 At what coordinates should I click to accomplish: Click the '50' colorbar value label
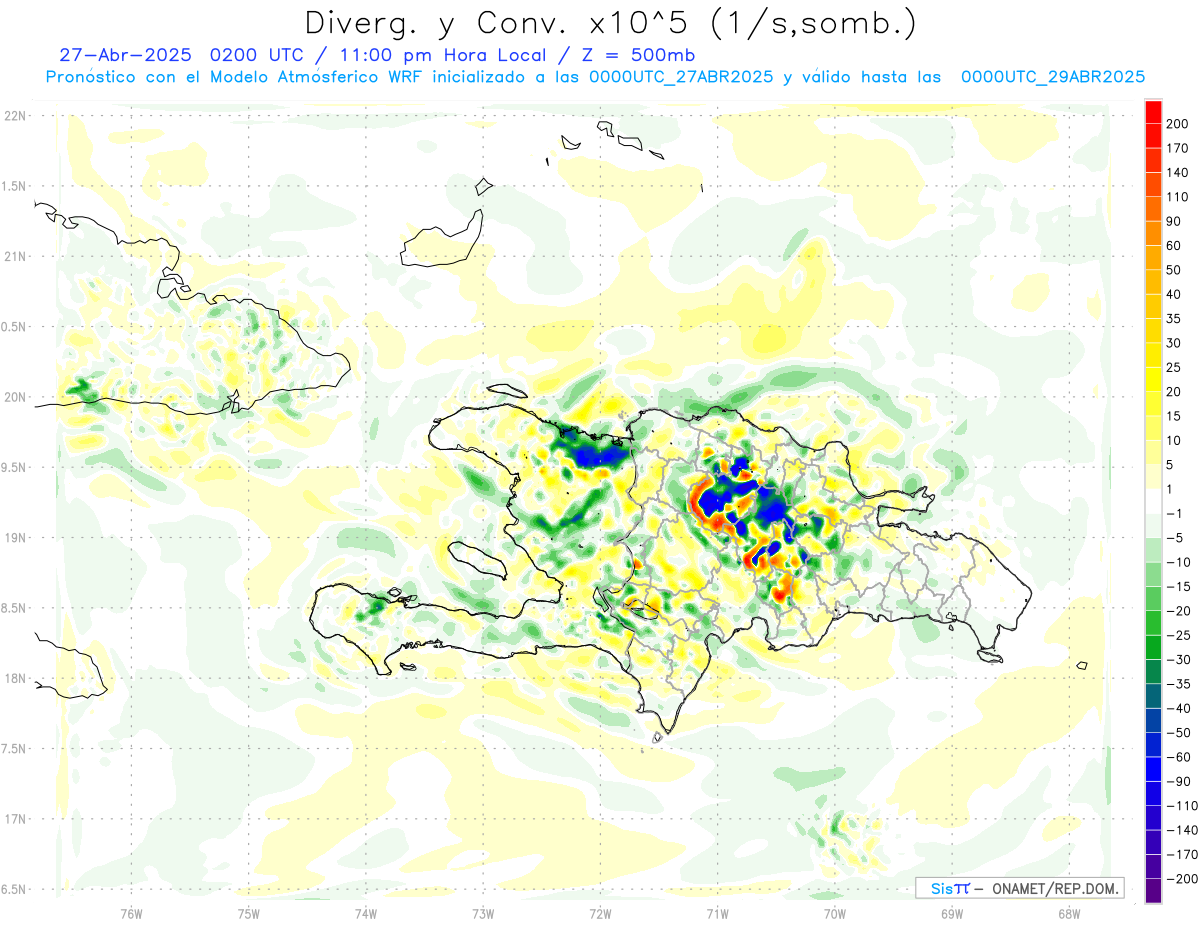1174,270
